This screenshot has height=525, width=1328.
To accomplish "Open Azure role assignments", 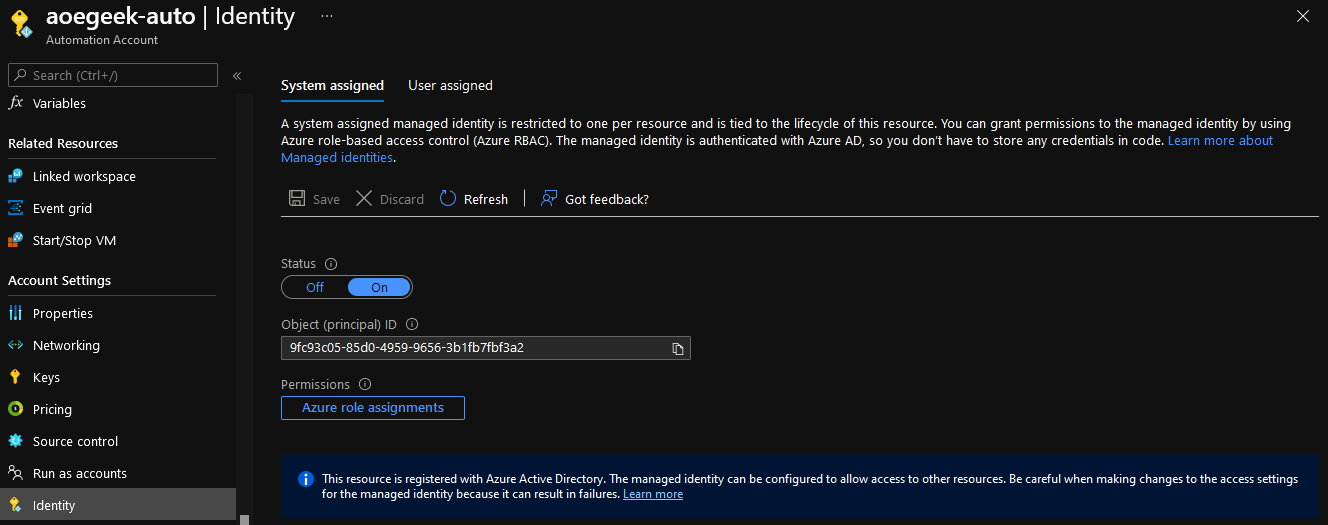I will [x=373, y=408].
